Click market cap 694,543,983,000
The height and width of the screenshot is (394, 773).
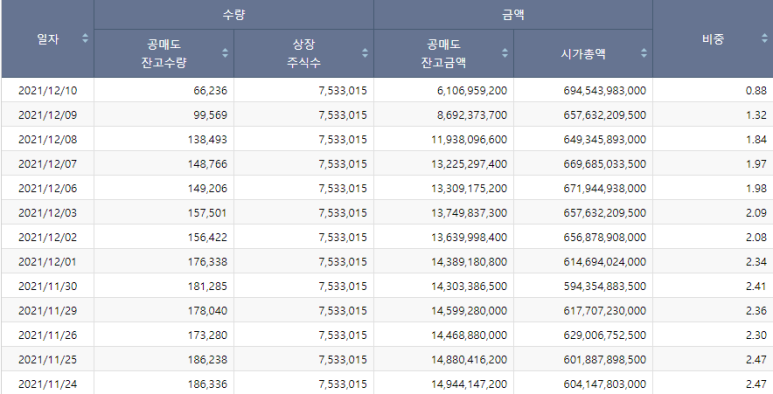click(x=605, y=91)
